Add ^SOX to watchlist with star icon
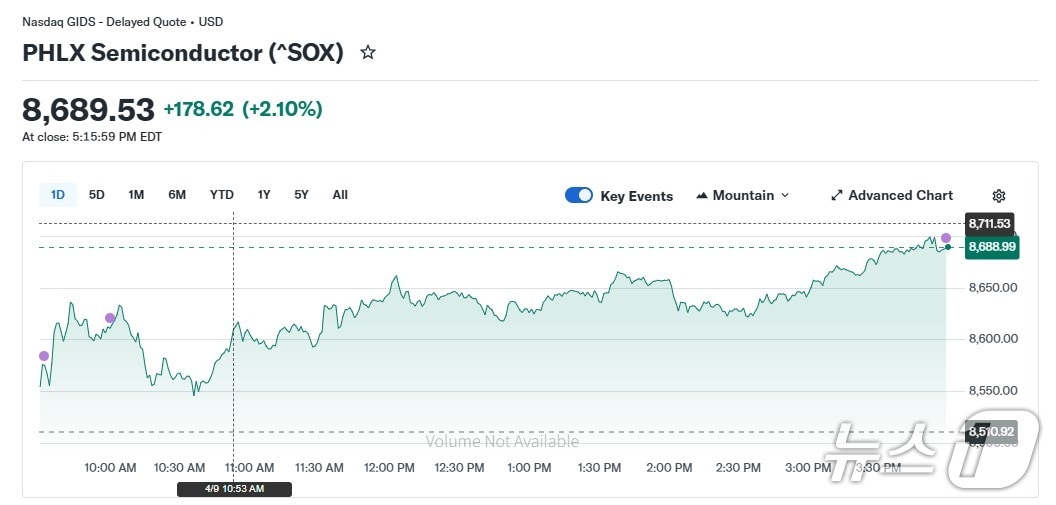Viewport: 1056px width, 505px height. pos(368,53)
